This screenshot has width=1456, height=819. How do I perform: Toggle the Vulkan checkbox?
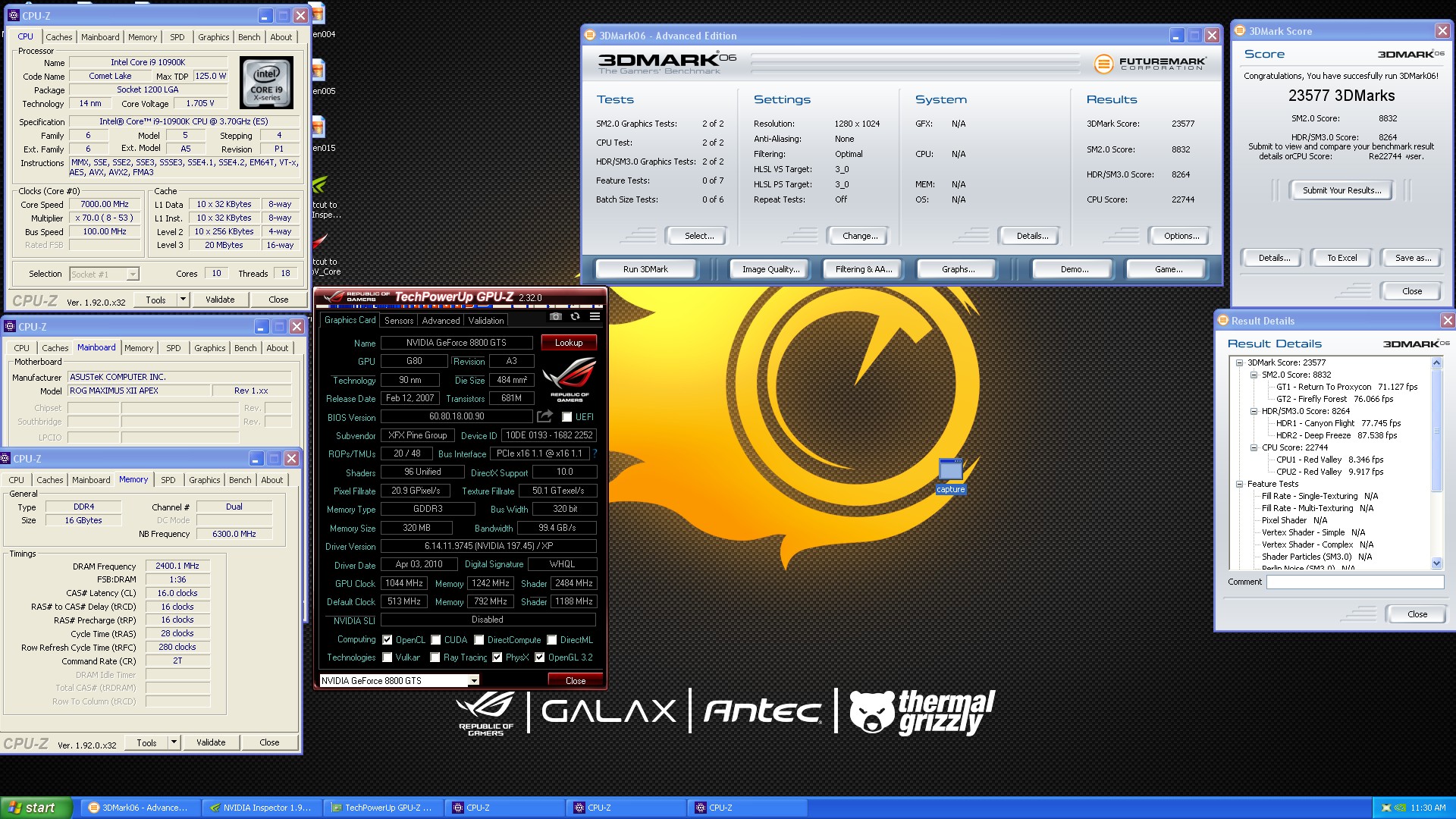[388, 657]
